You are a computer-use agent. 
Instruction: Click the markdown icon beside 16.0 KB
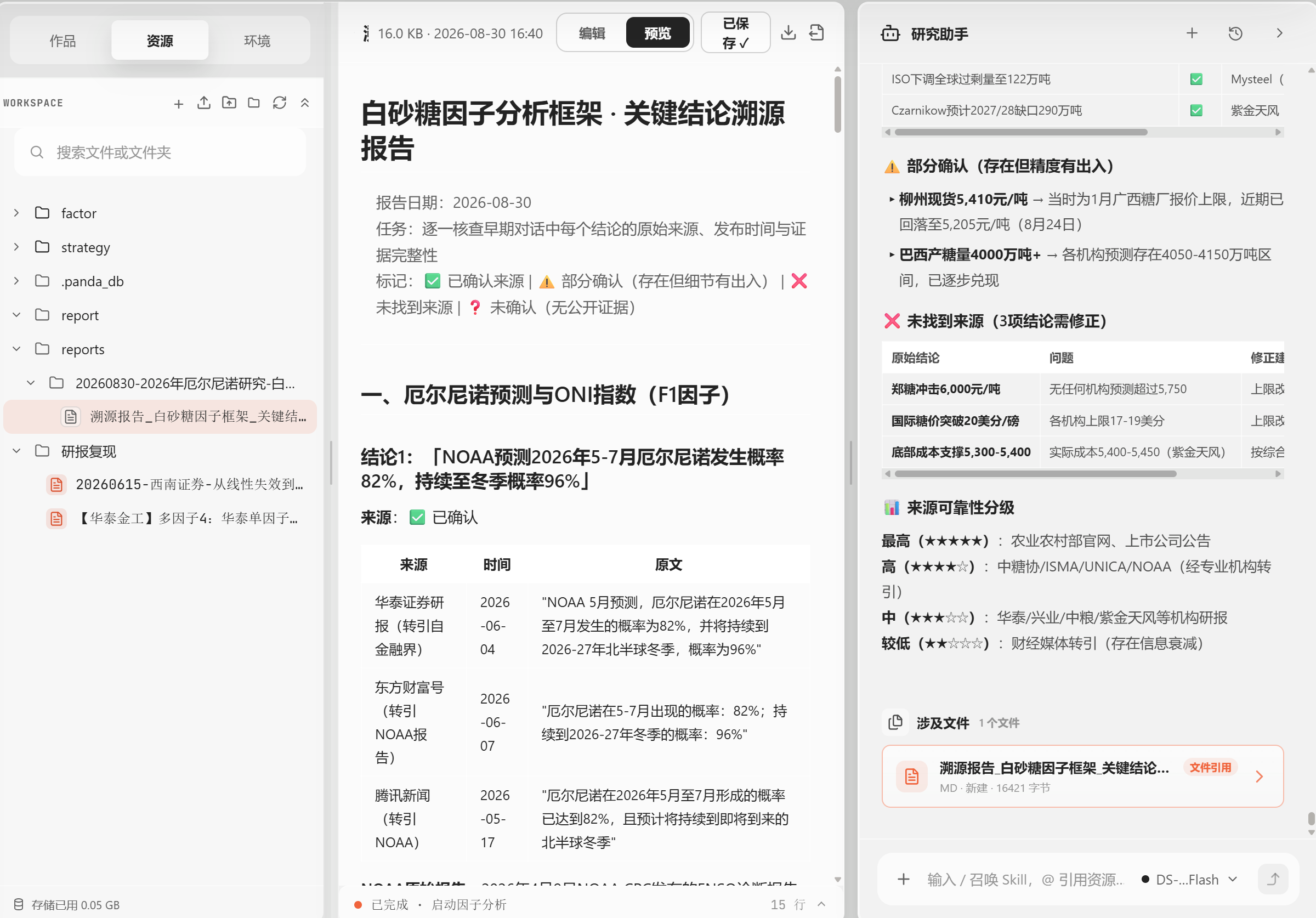click(366, 33)
